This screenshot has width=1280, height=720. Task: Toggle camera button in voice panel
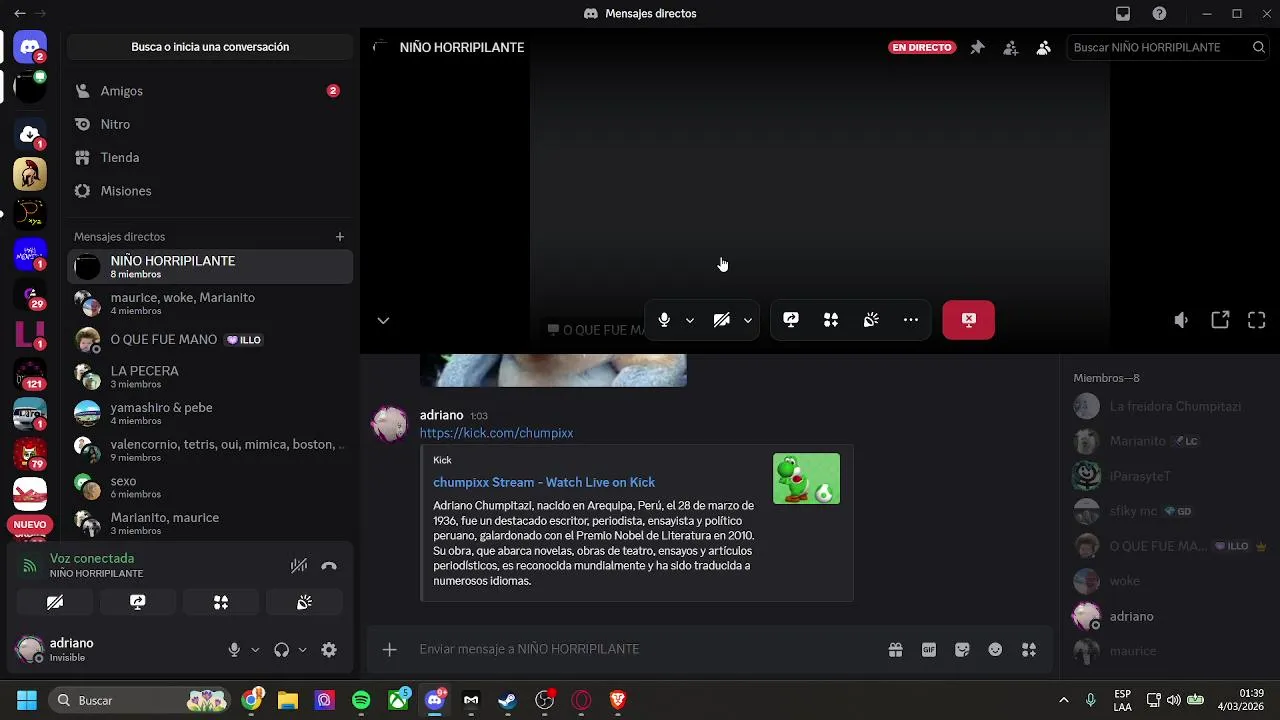55,602
